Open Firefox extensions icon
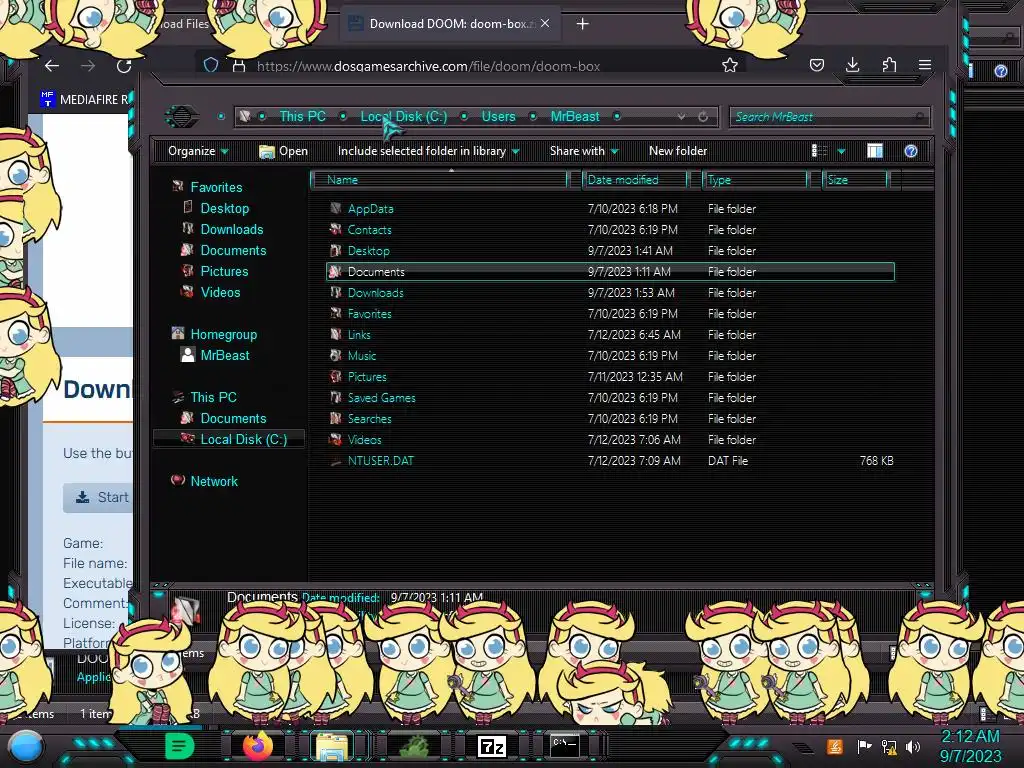 pos(889,65)
